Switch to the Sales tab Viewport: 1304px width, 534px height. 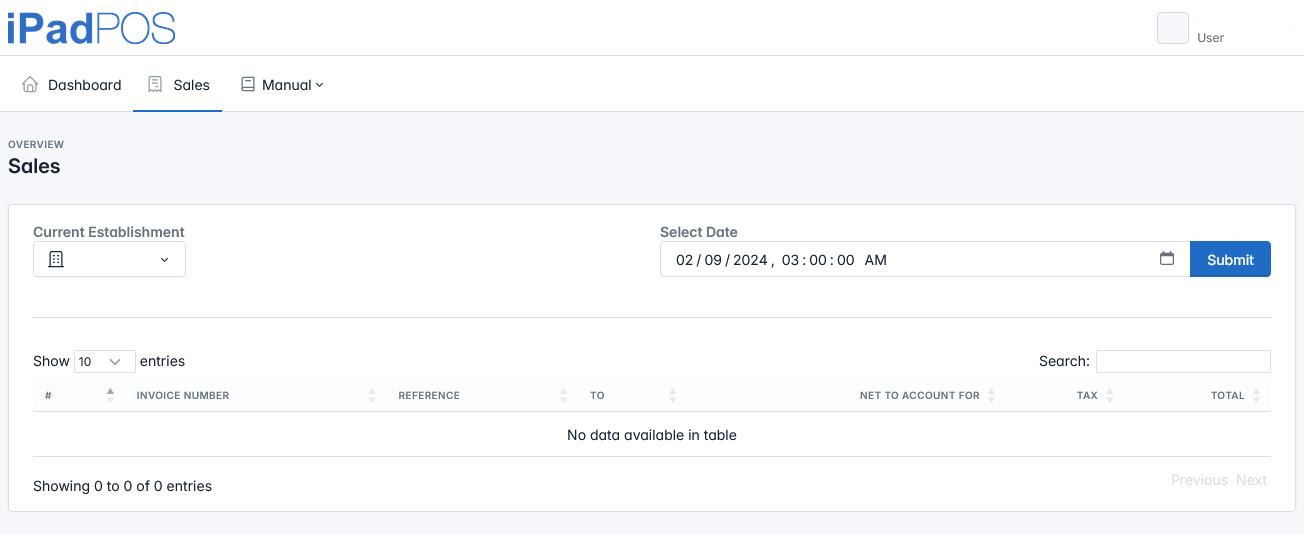(191, 85)
